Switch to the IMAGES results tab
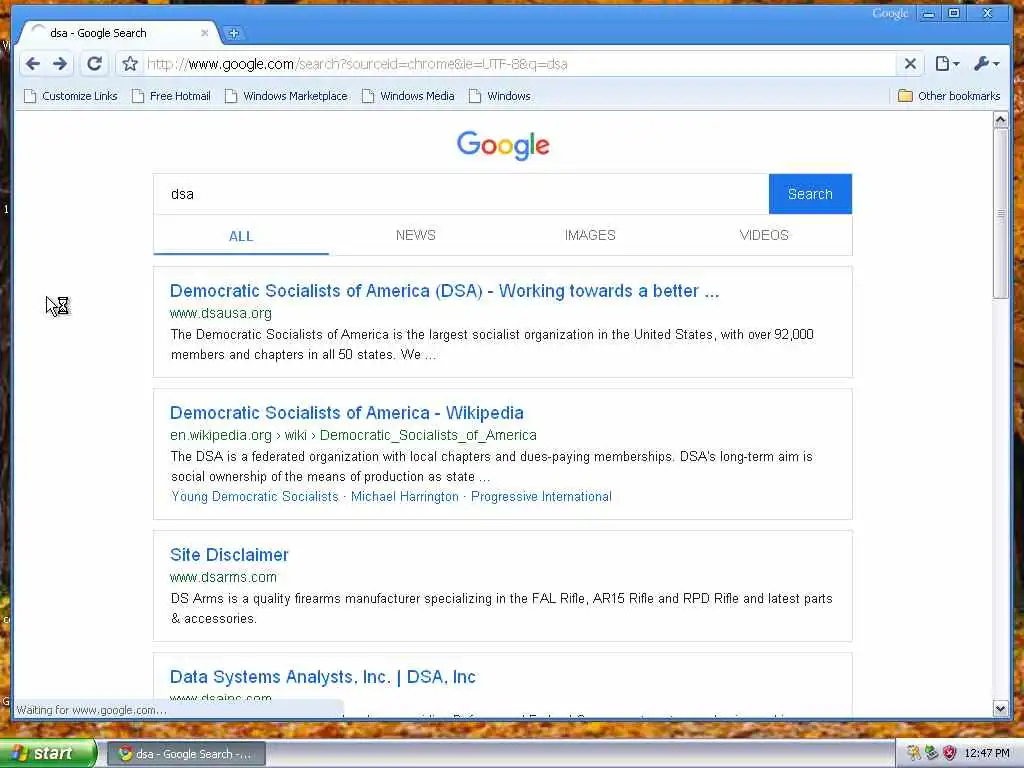 click(590, 235)
